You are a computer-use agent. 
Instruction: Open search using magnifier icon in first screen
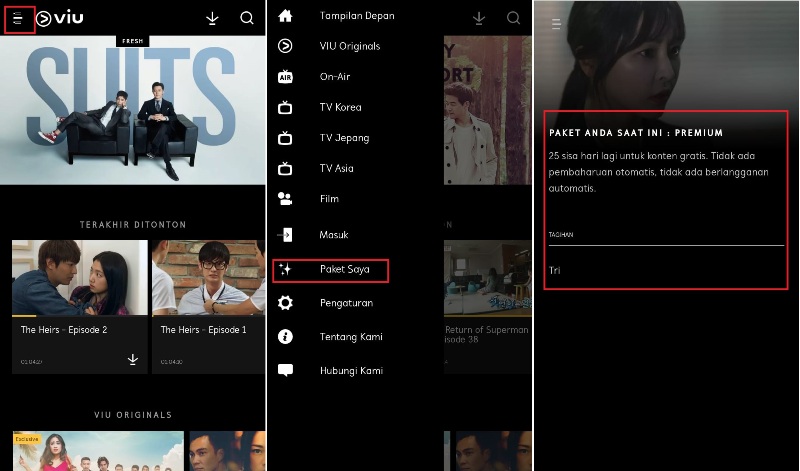click(247, 18)
